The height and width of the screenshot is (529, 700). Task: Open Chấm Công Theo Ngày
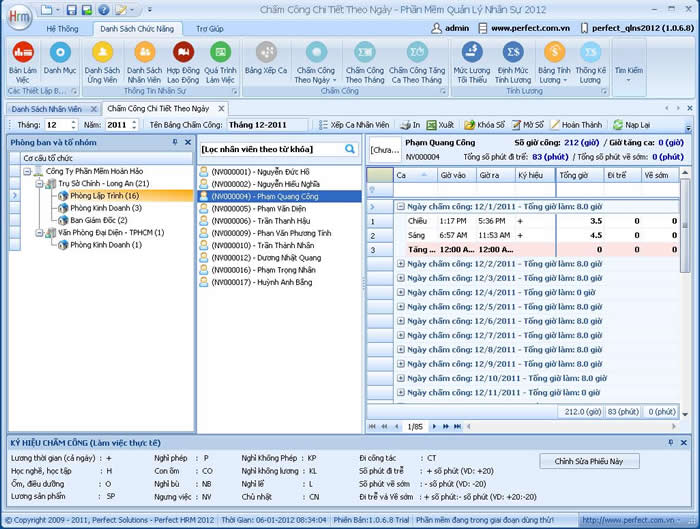coord(316,62)
